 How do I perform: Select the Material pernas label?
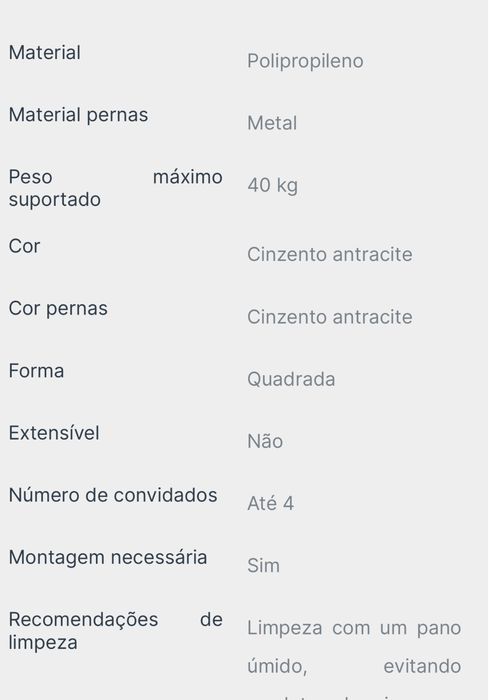(x=78, y=115)
